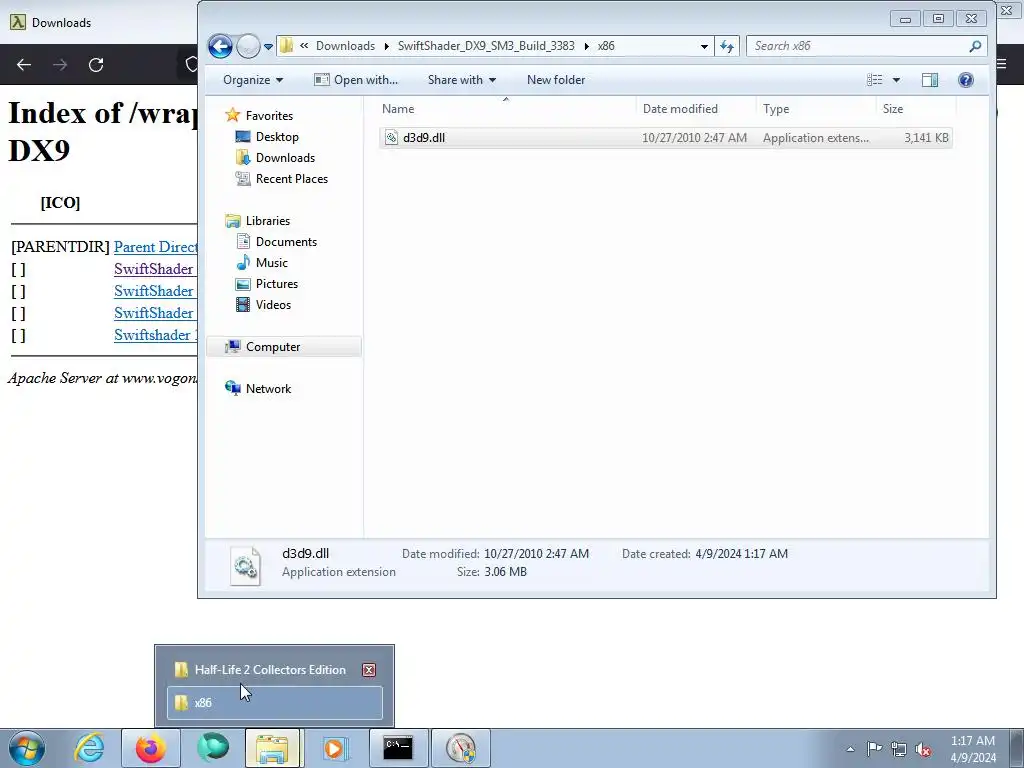The height and width of the screenshot is (768, 1024).
Task: Click the large d3d9.dll icon in the details pane
Action: point(246,566)
